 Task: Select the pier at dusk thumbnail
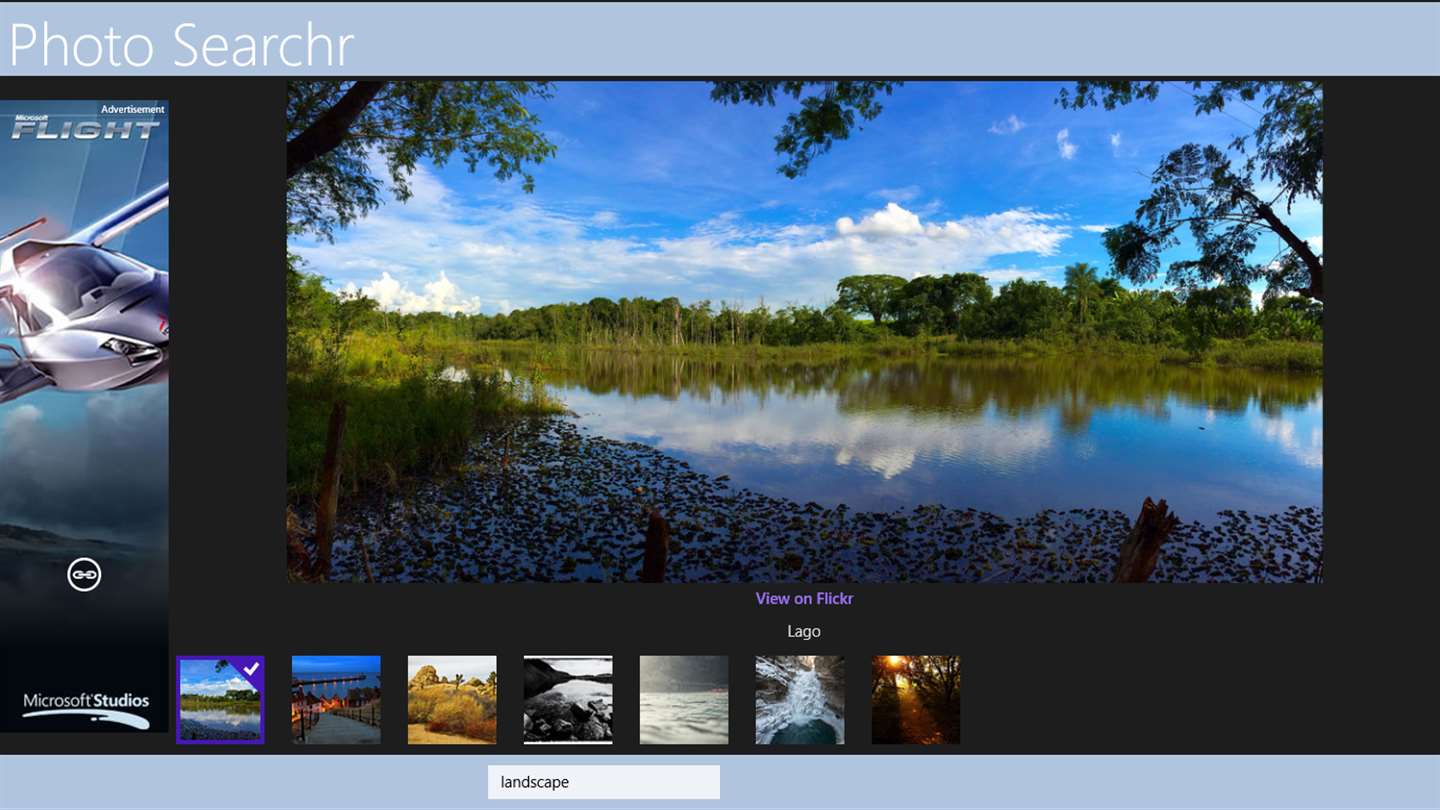(x=336, y=700)
